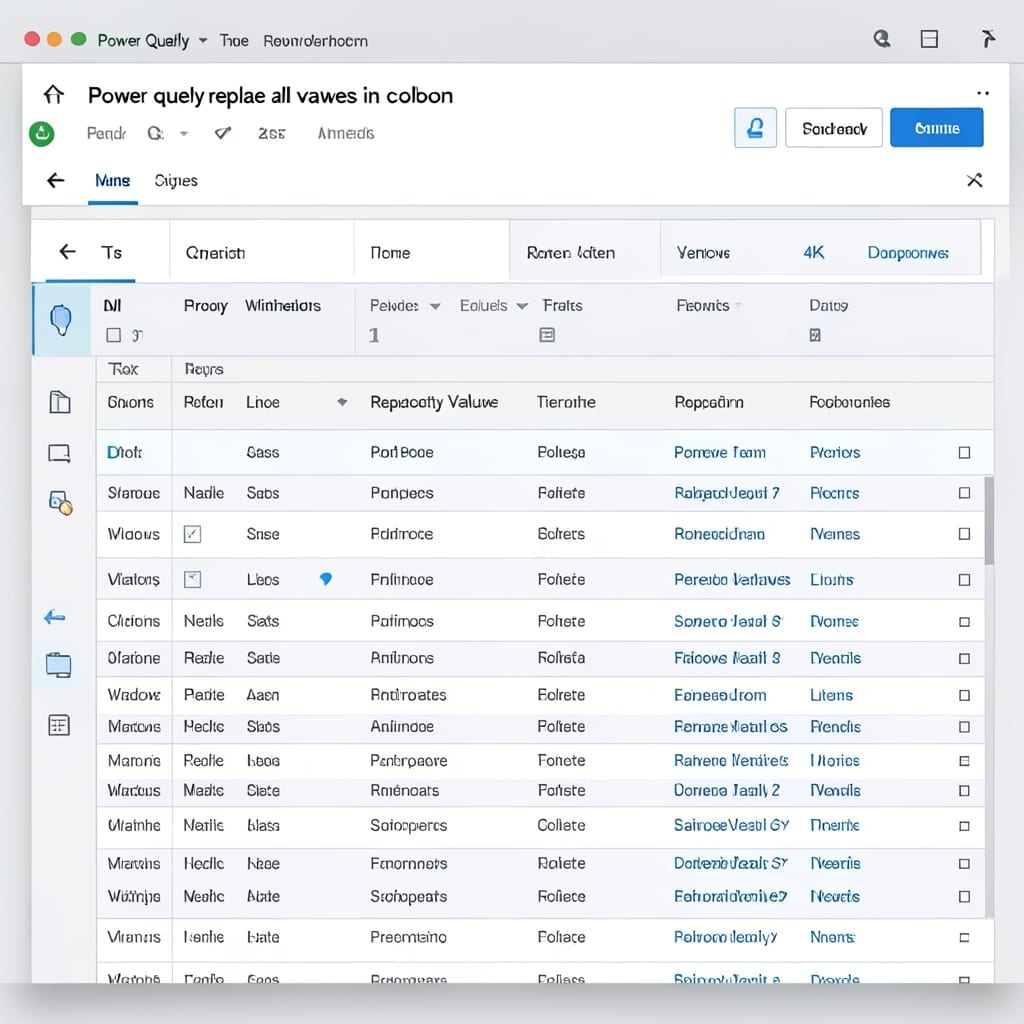1024x1024 pixels.
Task: Open the document sidebar icon
Action: (59, 402)
